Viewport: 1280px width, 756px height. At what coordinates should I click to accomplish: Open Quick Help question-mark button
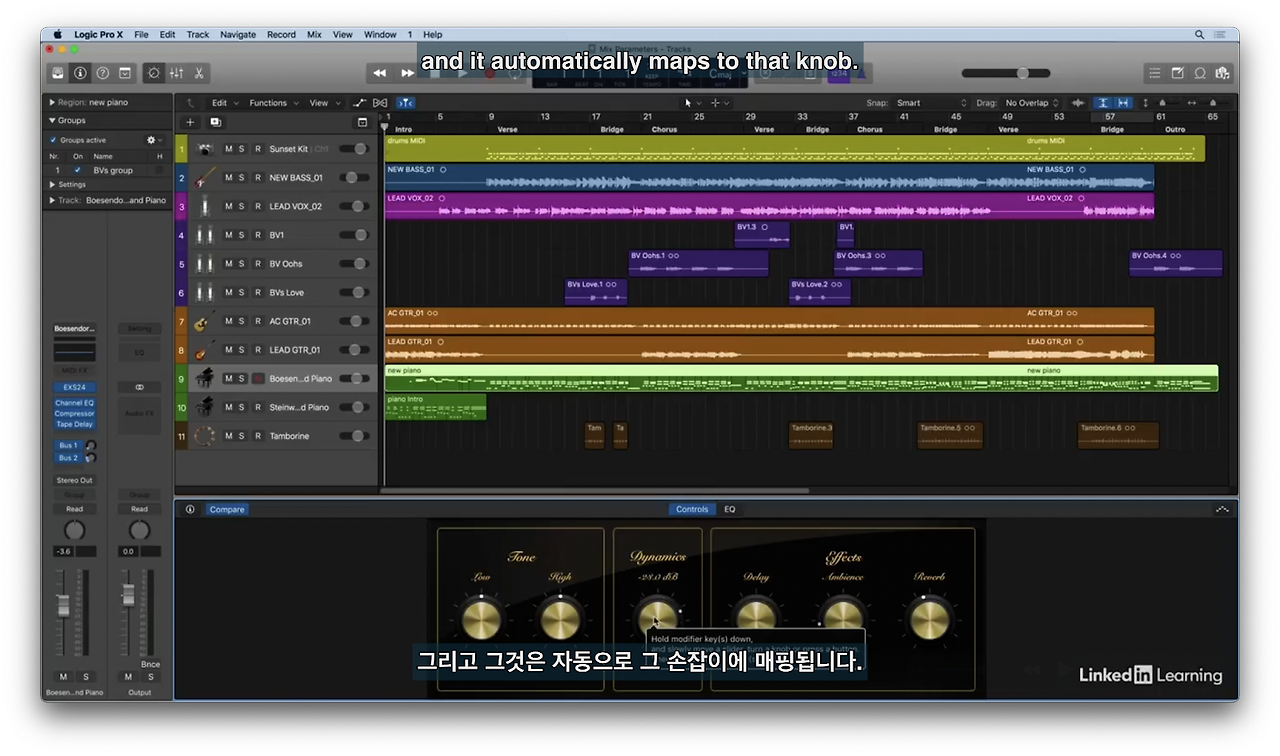pyautogui.click(x=102, y=73)
